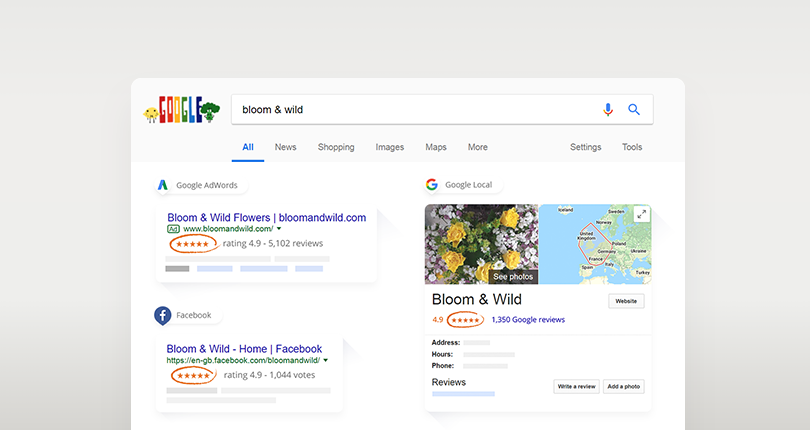Click the Google Local G icon
The height and width of the screenshot is (430, 810).
click(432, 185)
